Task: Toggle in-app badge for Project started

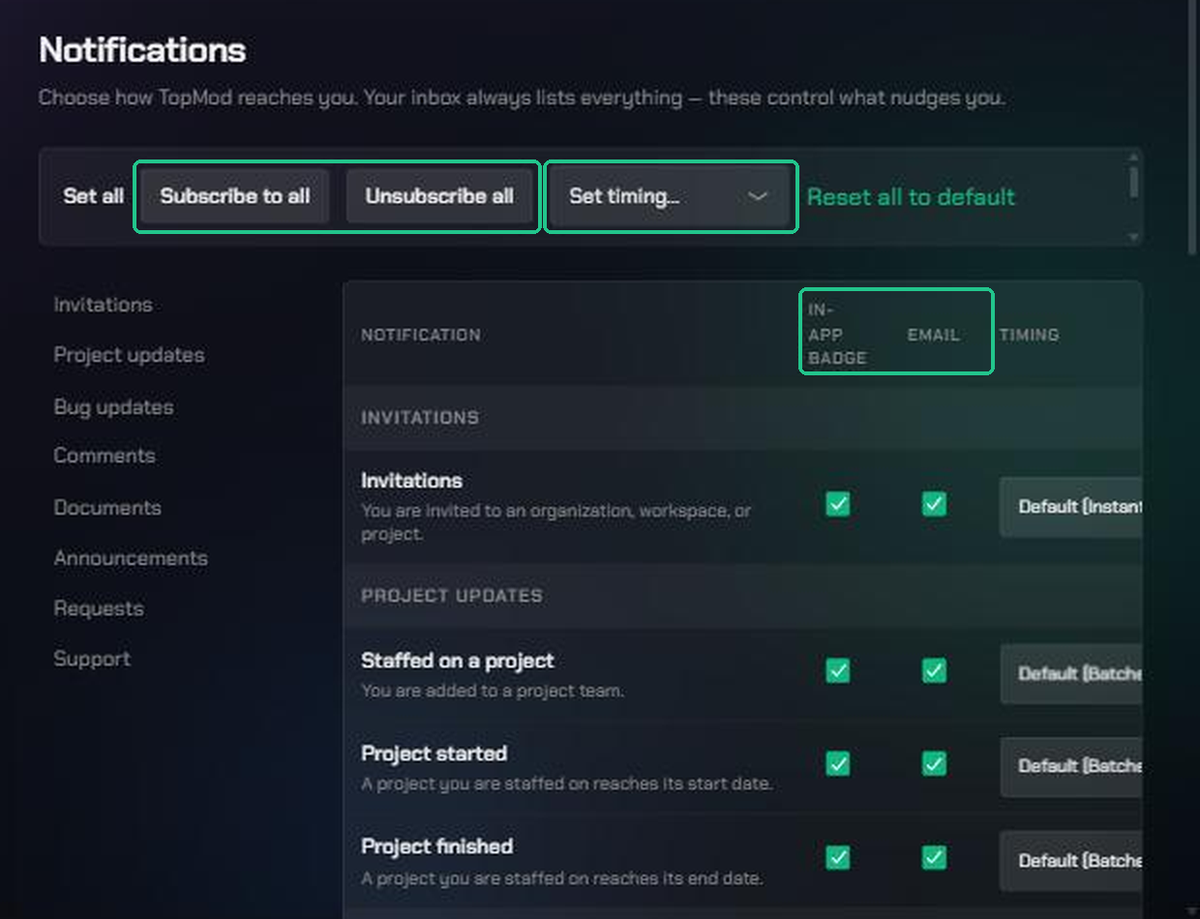Action: [838, 764]
